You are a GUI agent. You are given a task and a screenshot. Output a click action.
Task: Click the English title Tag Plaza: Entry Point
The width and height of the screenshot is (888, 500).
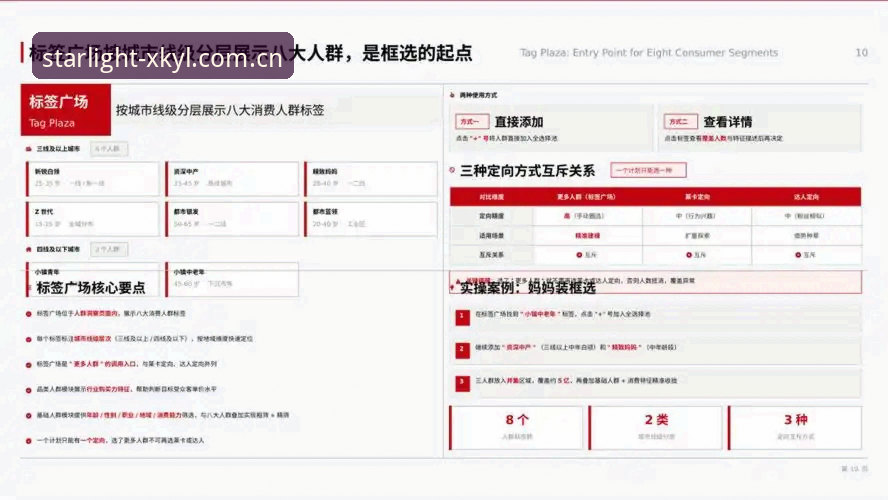[648, 53]
